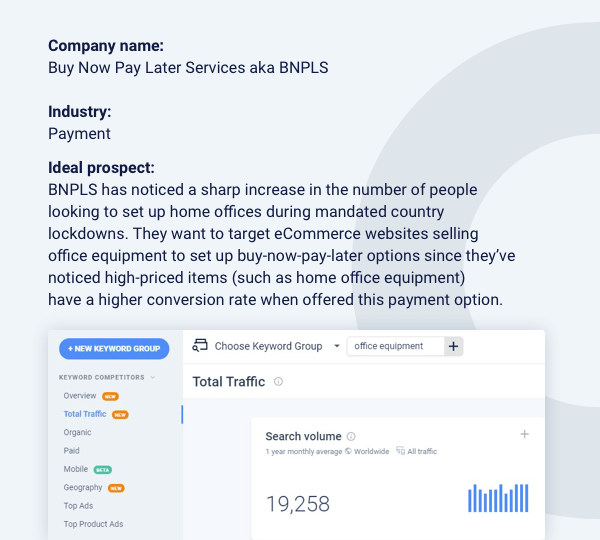
Task: Select Top Ads in the sidebar
Action: point(78,506)
